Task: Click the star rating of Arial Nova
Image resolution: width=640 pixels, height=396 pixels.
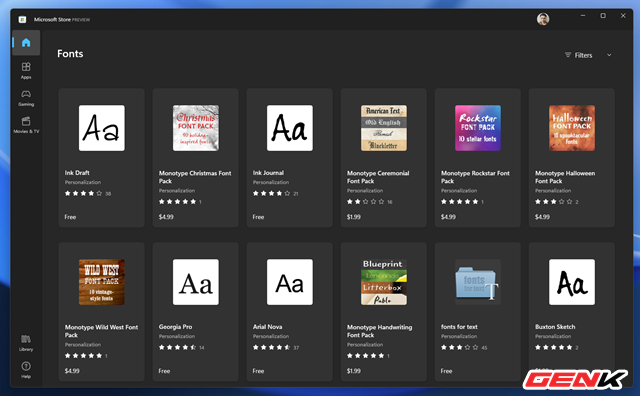Action: [271, 347]
